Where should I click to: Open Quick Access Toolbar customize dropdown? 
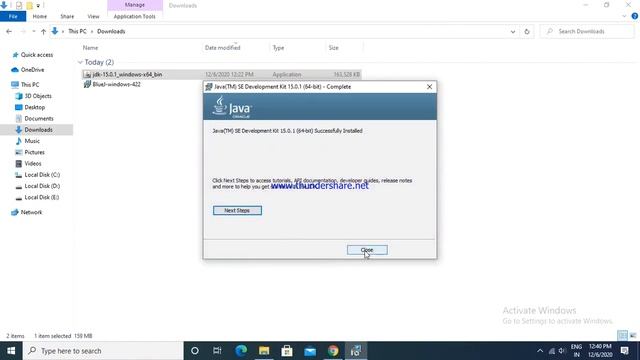point(38,6)
